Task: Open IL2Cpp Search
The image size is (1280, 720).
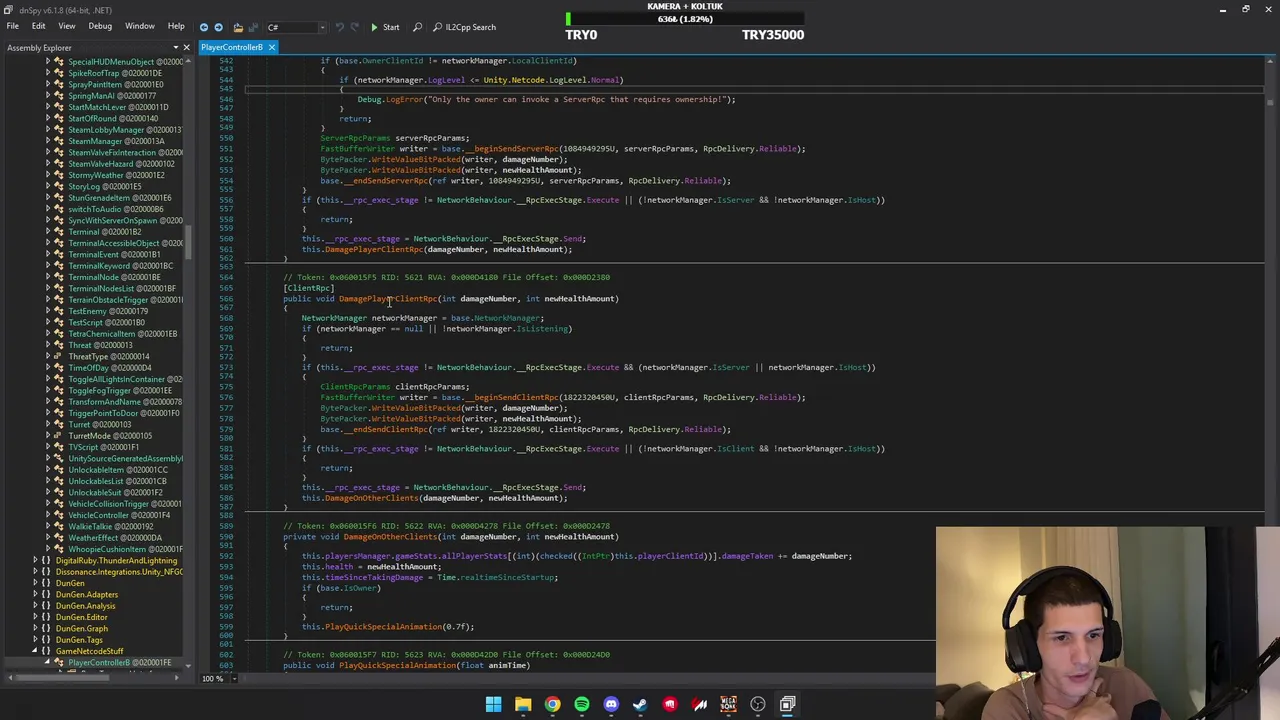Action: [465, 27]
